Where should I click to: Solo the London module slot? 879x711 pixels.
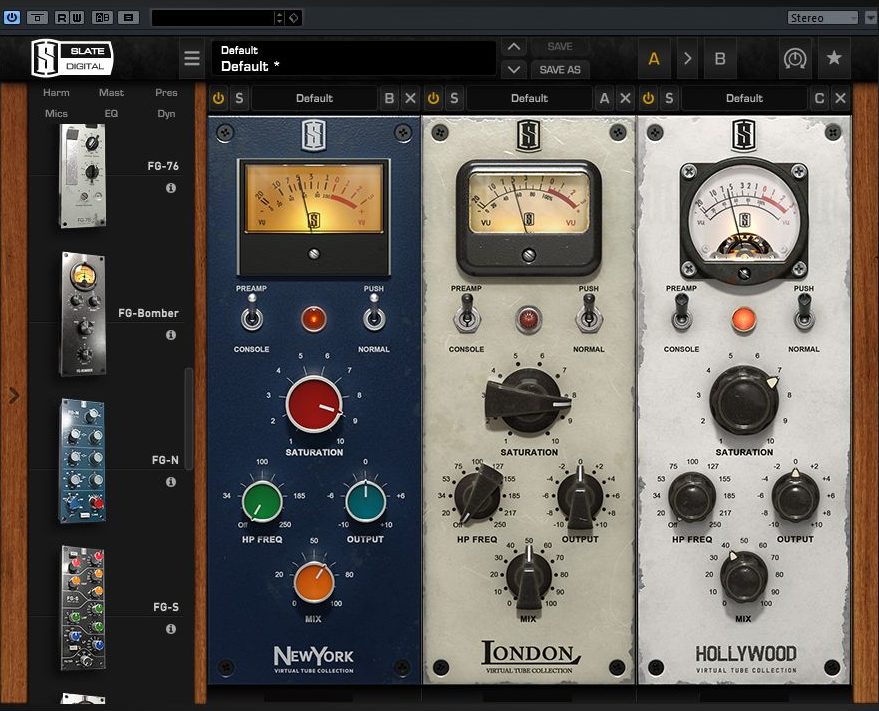click(x=454, y=98)
